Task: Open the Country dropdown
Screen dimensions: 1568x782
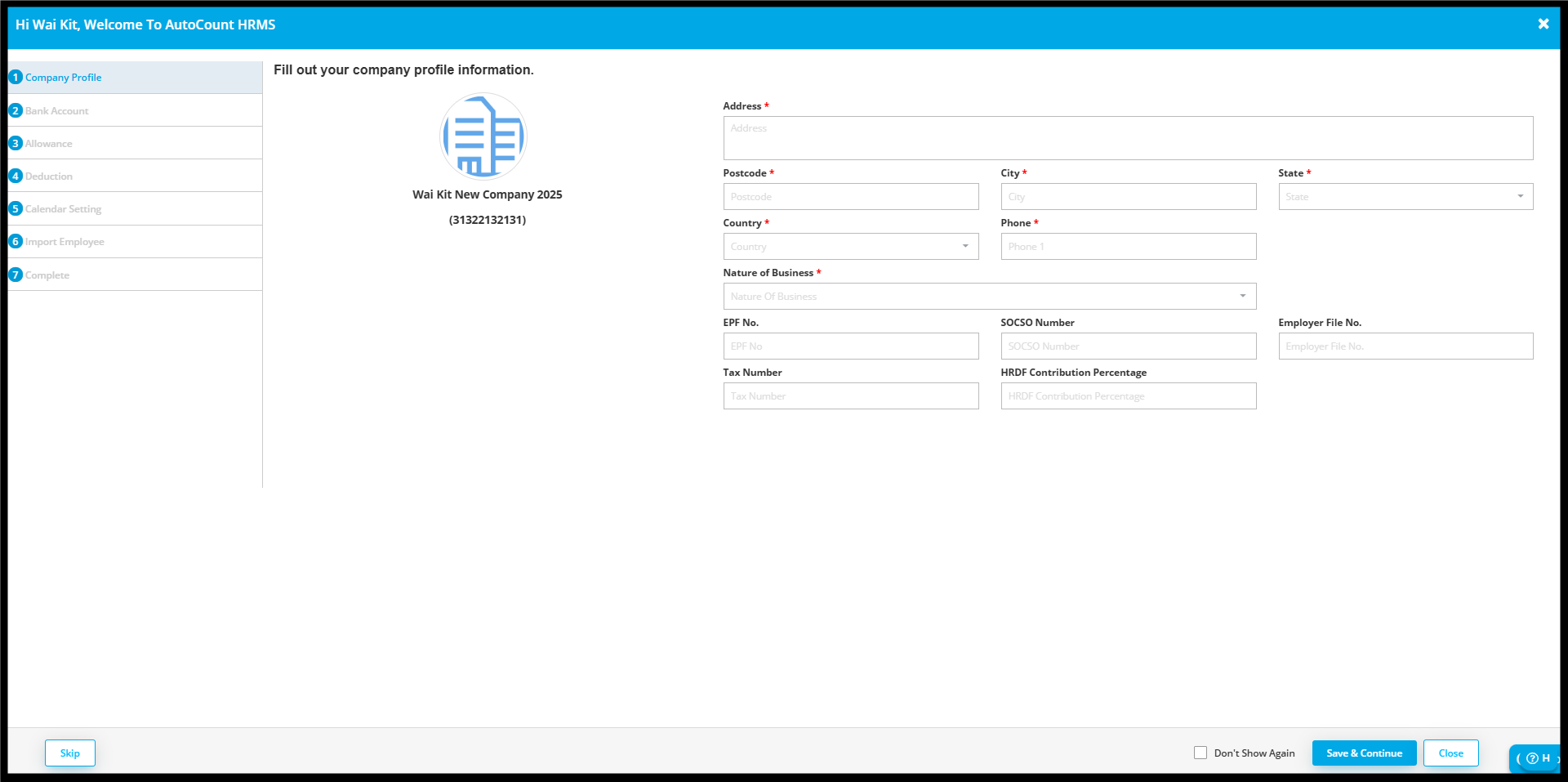Action: [851, 246]
